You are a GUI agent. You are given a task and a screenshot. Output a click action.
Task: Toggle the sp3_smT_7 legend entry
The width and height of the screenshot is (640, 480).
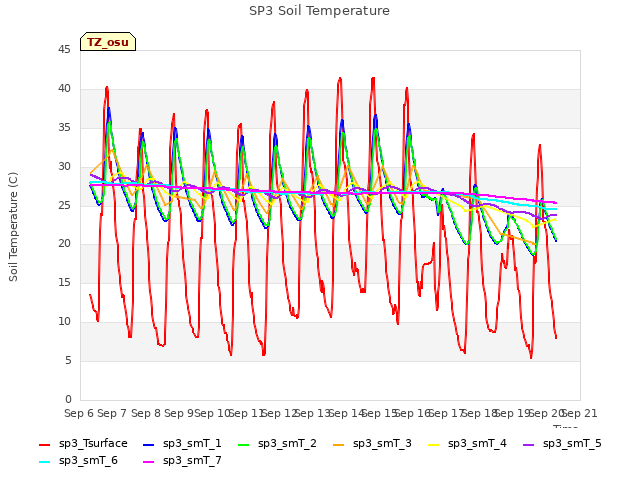(x=182, y=460)
